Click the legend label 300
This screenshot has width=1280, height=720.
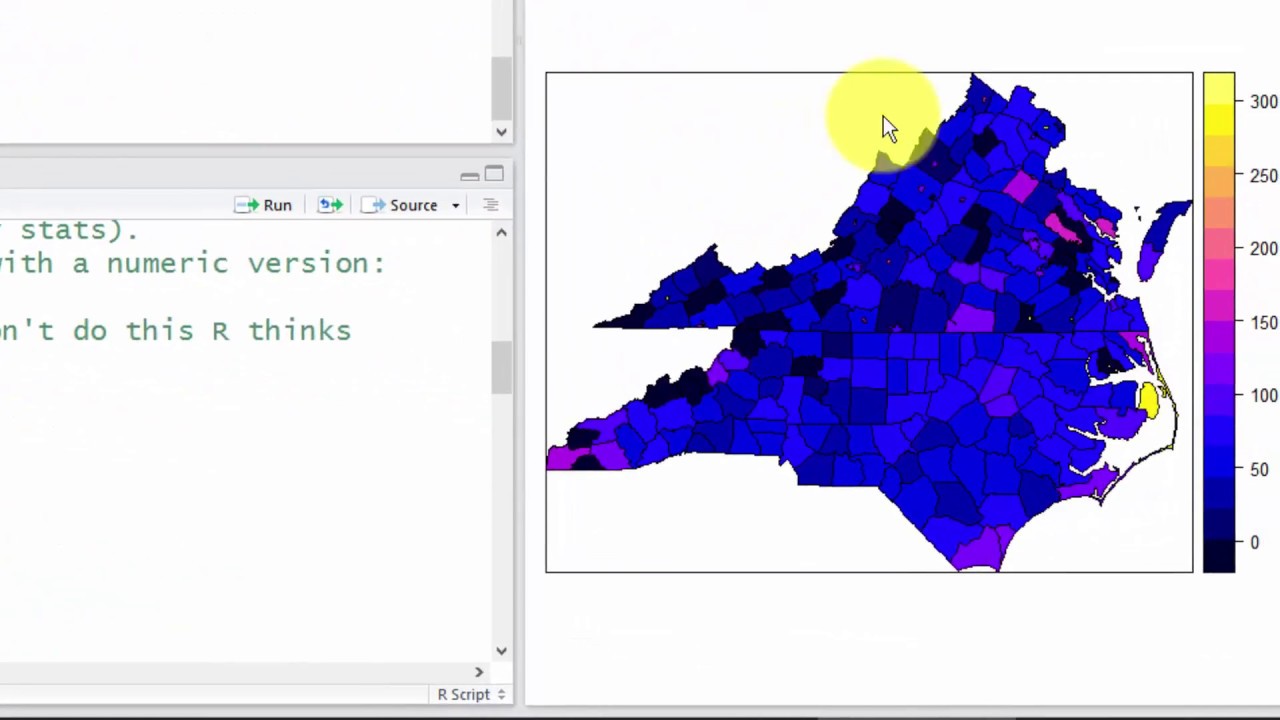[x=1264, y=102]
